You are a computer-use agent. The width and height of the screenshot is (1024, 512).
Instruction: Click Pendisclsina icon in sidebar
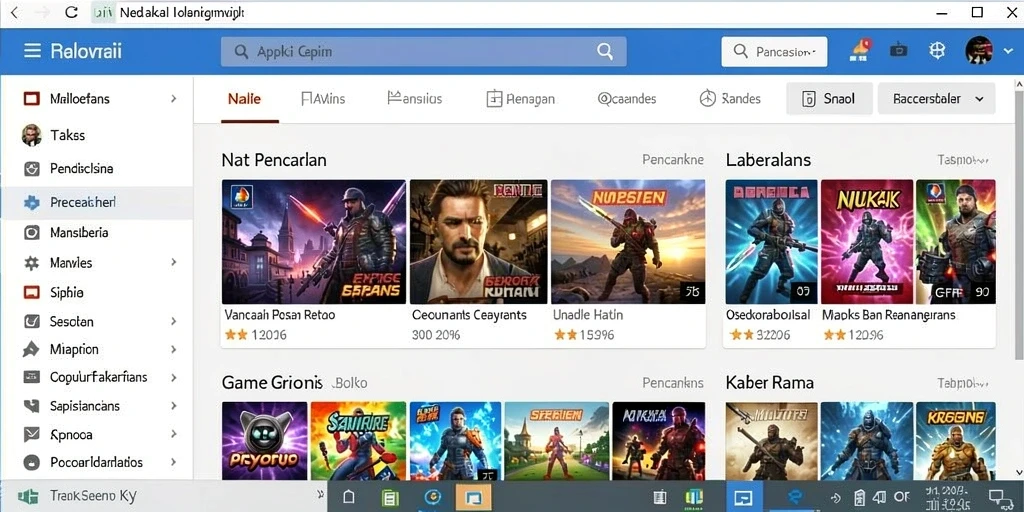[x=31, y=169]
